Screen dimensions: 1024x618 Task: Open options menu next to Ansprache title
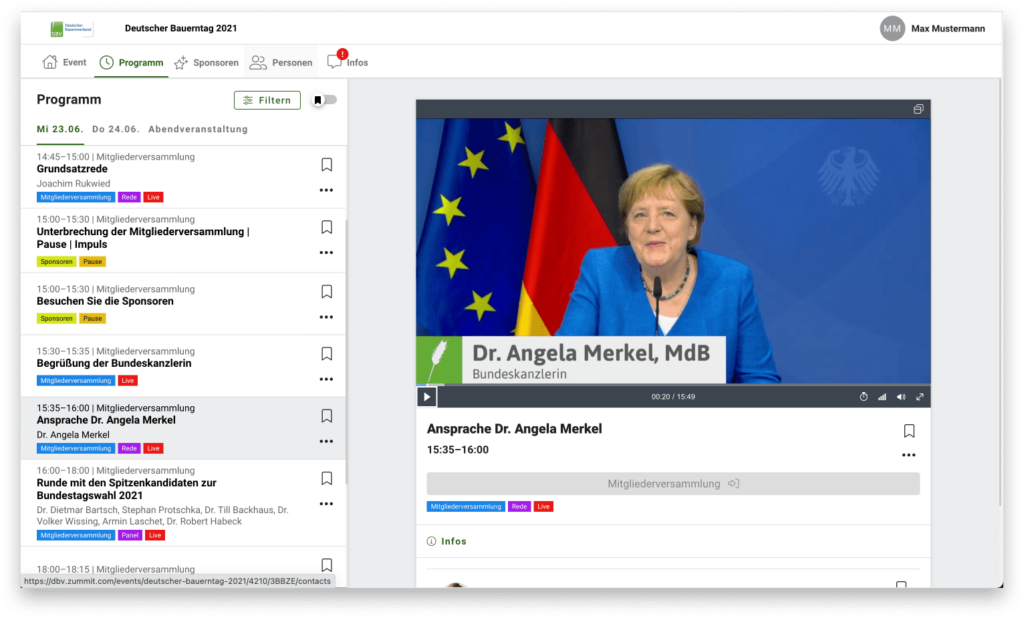pyautogui.click(x=908, y=455)
